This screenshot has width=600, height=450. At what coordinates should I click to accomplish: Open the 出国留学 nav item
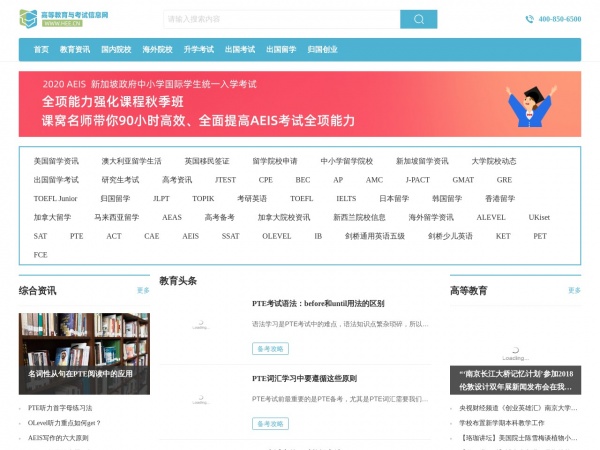281,49
